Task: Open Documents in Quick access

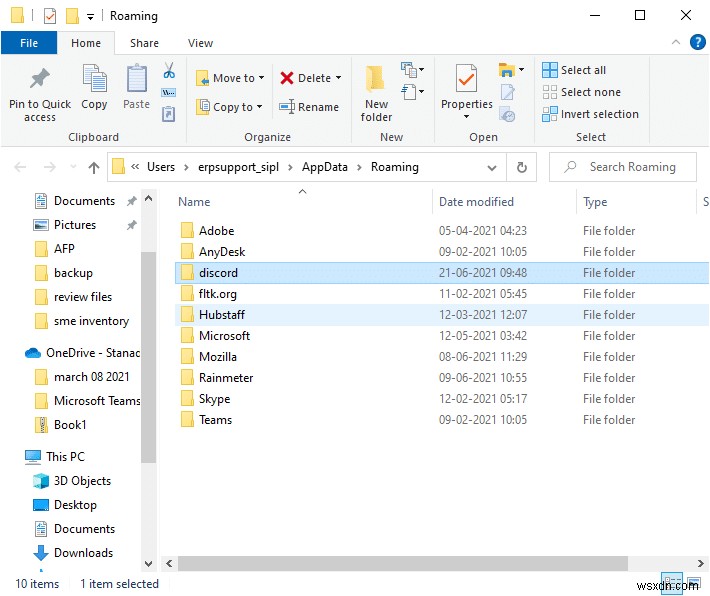Action: coord(85,201)
